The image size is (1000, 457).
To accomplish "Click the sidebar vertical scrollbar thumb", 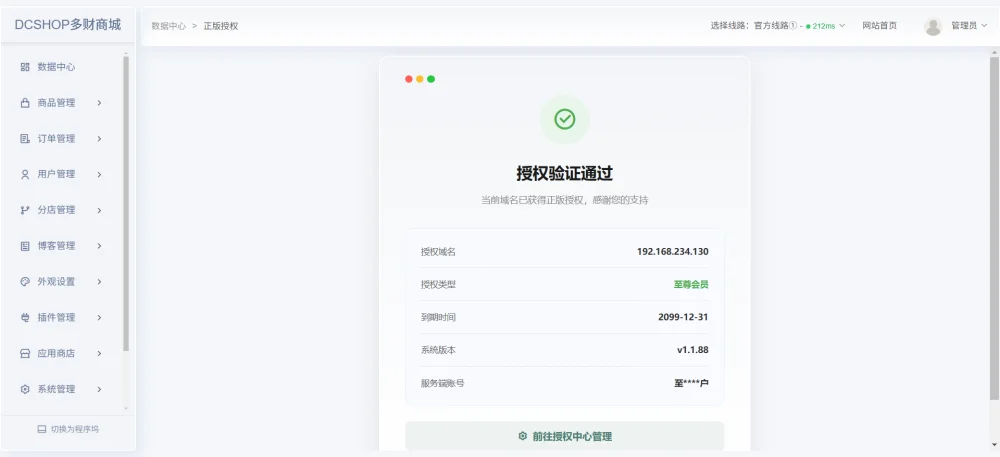I will point(126,203).
